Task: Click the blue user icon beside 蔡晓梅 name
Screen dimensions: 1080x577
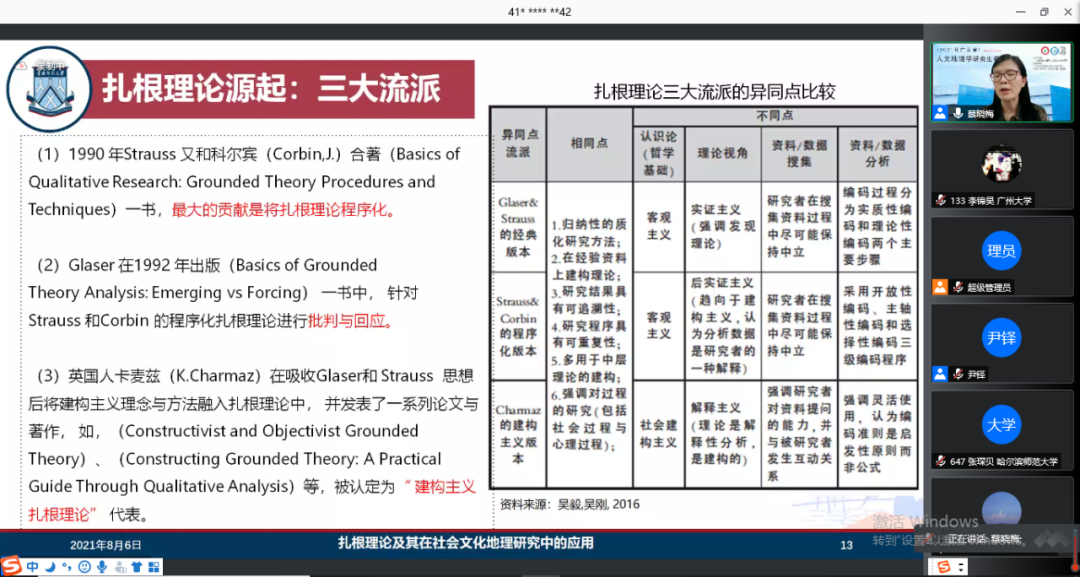Action: (x=939, y=114)
